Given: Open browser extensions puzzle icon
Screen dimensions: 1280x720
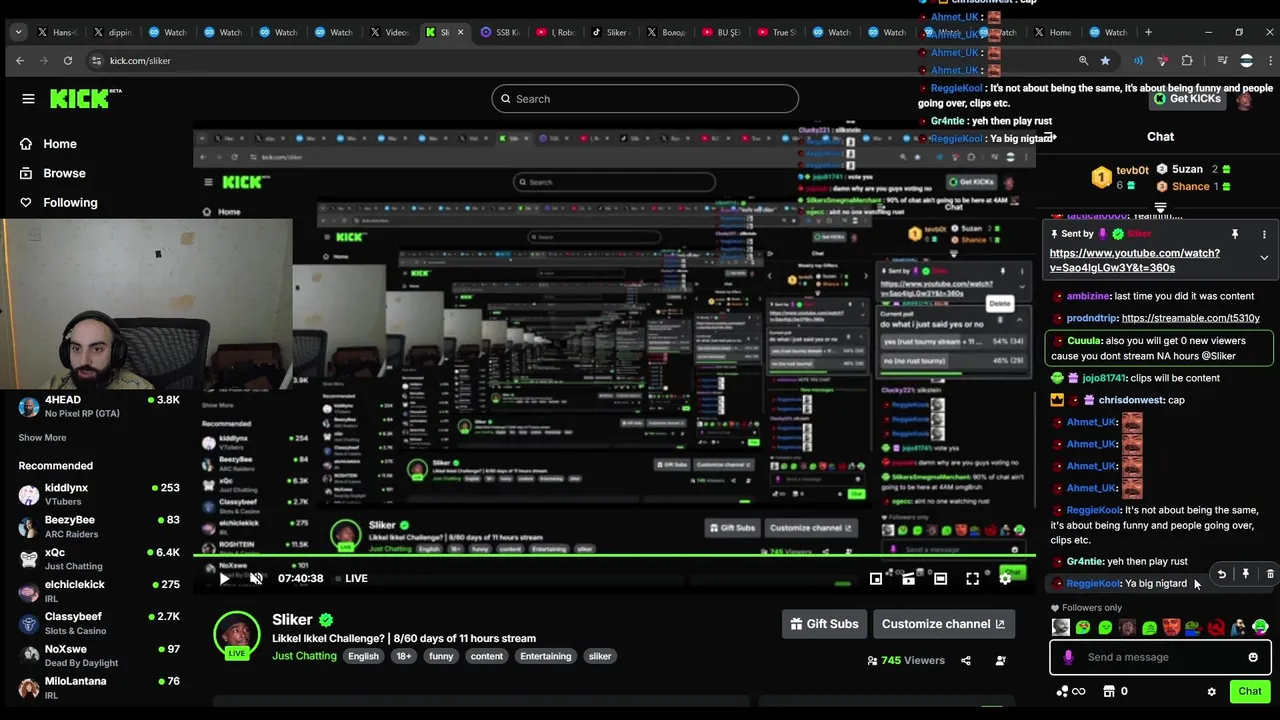Looking at the screenshot, I should pos(1187,60).
